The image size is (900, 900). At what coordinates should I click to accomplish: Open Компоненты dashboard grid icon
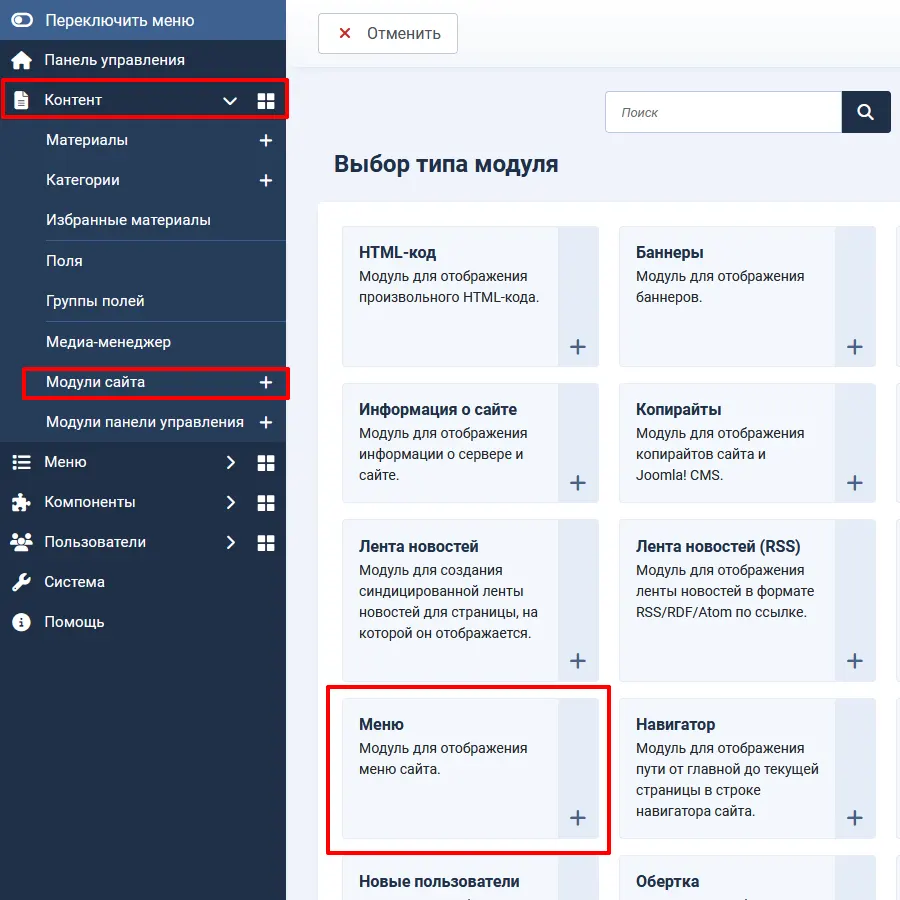266,503
